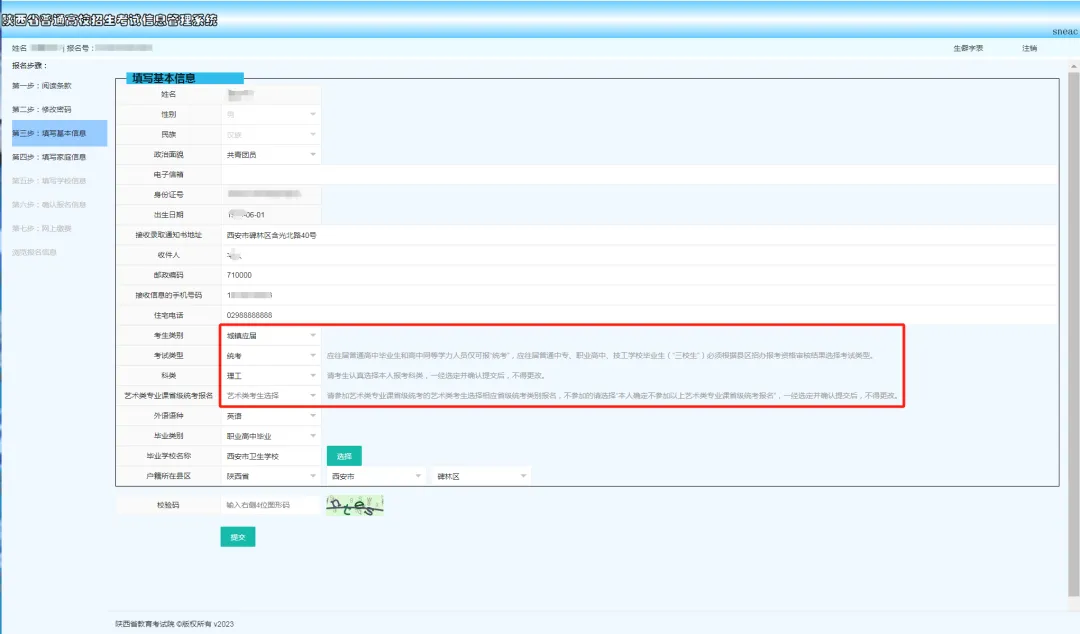Click the 注销 logout link
Image resolution: width=1080 pixels, height=634 pixels.
tap(1029, 48)
